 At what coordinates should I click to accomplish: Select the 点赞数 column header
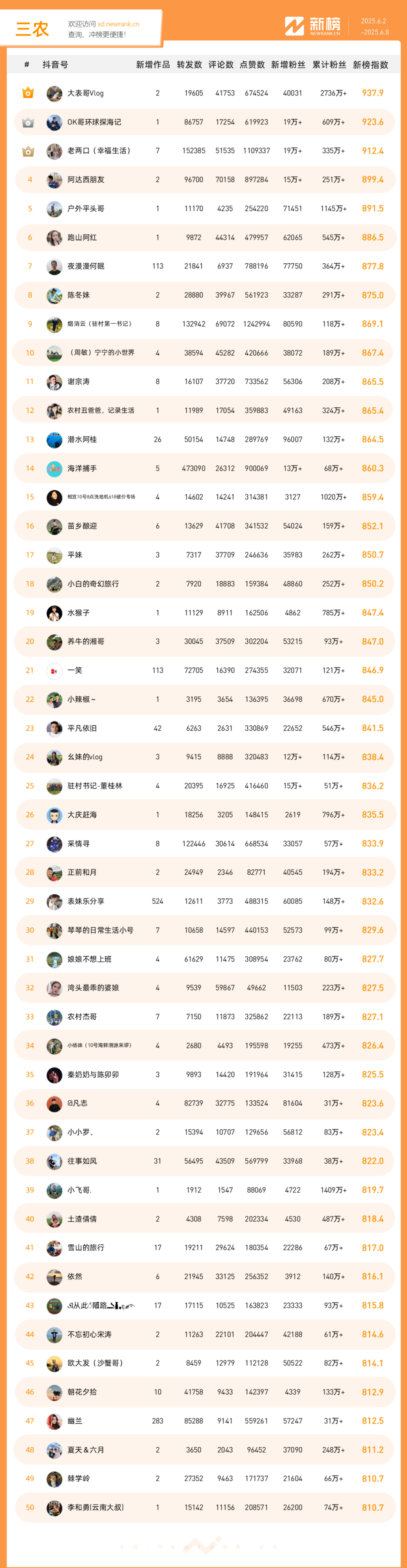point(252,65)
